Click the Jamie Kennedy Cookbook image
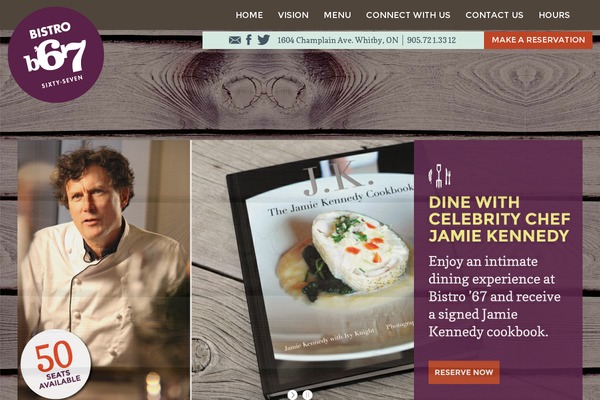Image resolution: width=600 pixels, height=400 pixels. click(321, 272)
